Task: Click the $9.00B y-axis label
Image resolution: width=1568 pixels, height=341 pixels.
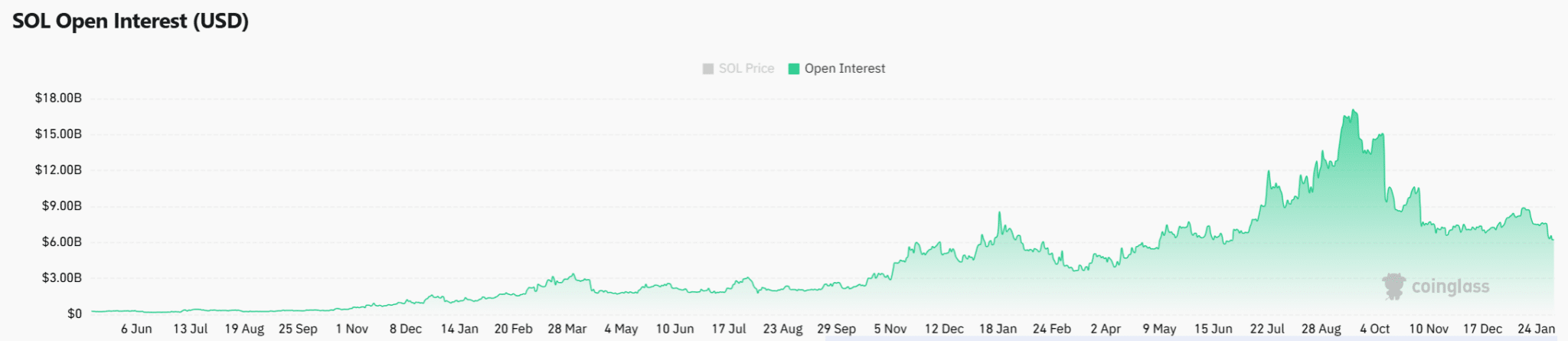Action: click(61, 206)
